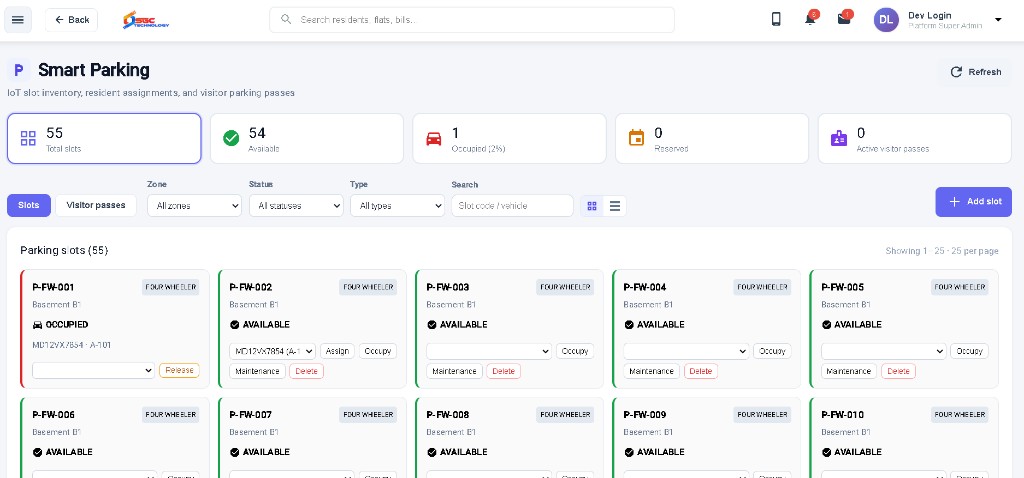
Task: Occupy slot P-FW-003
Action: point(575,351)
